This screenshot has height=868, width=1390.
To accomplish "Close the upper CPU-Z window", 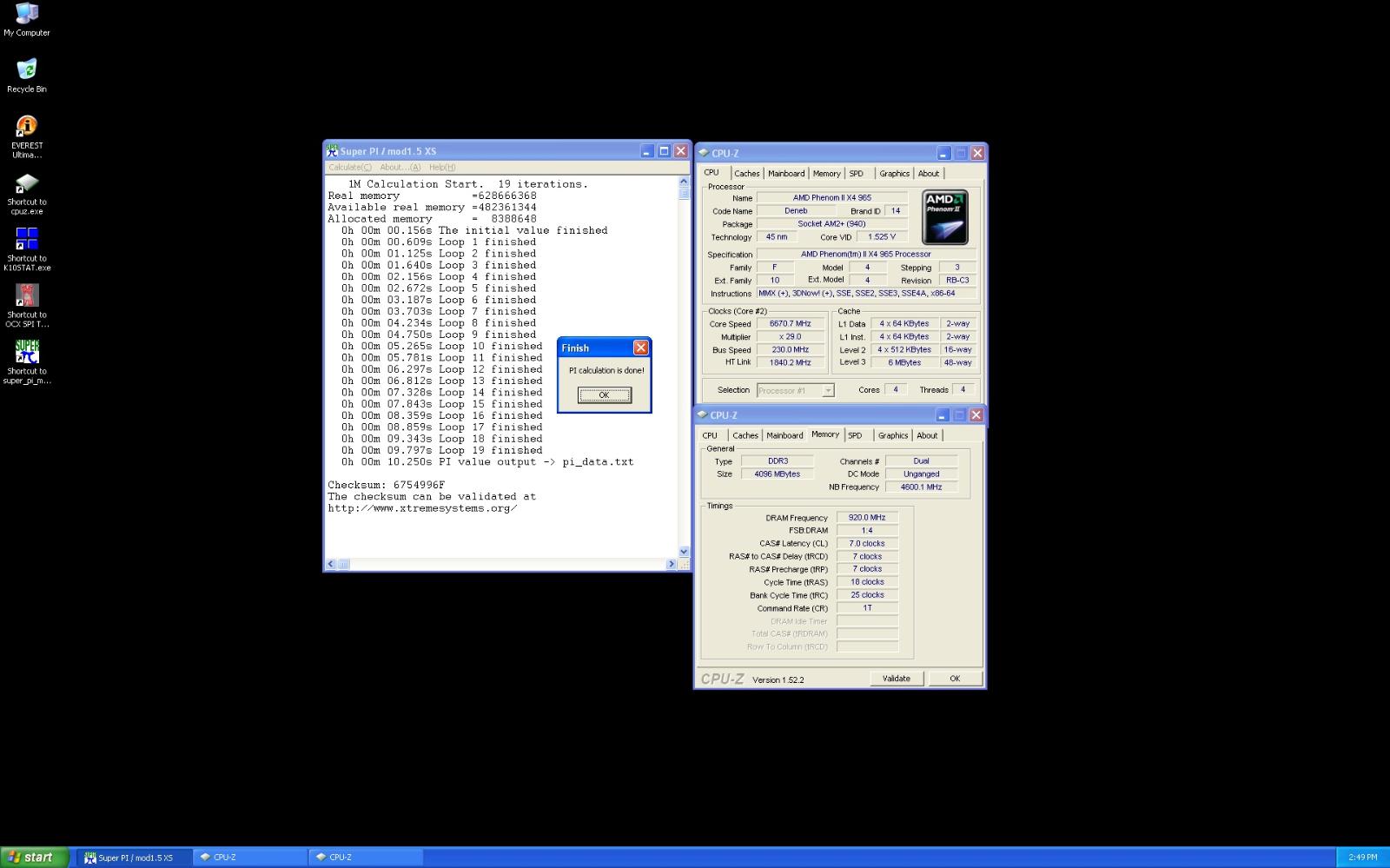I will [977, 153].
